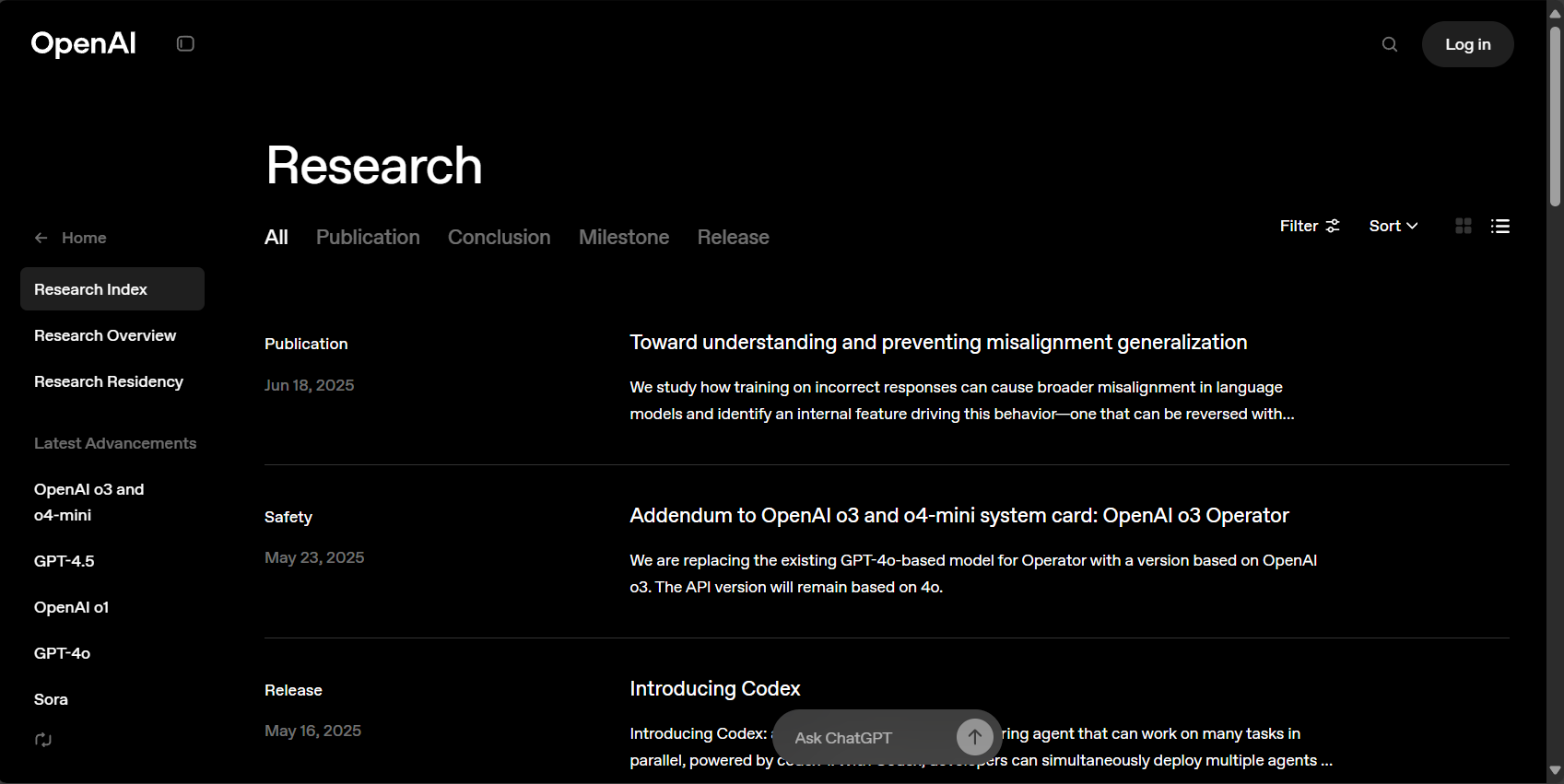
Task: Click the Publication category label
Action: click(306, 344)
